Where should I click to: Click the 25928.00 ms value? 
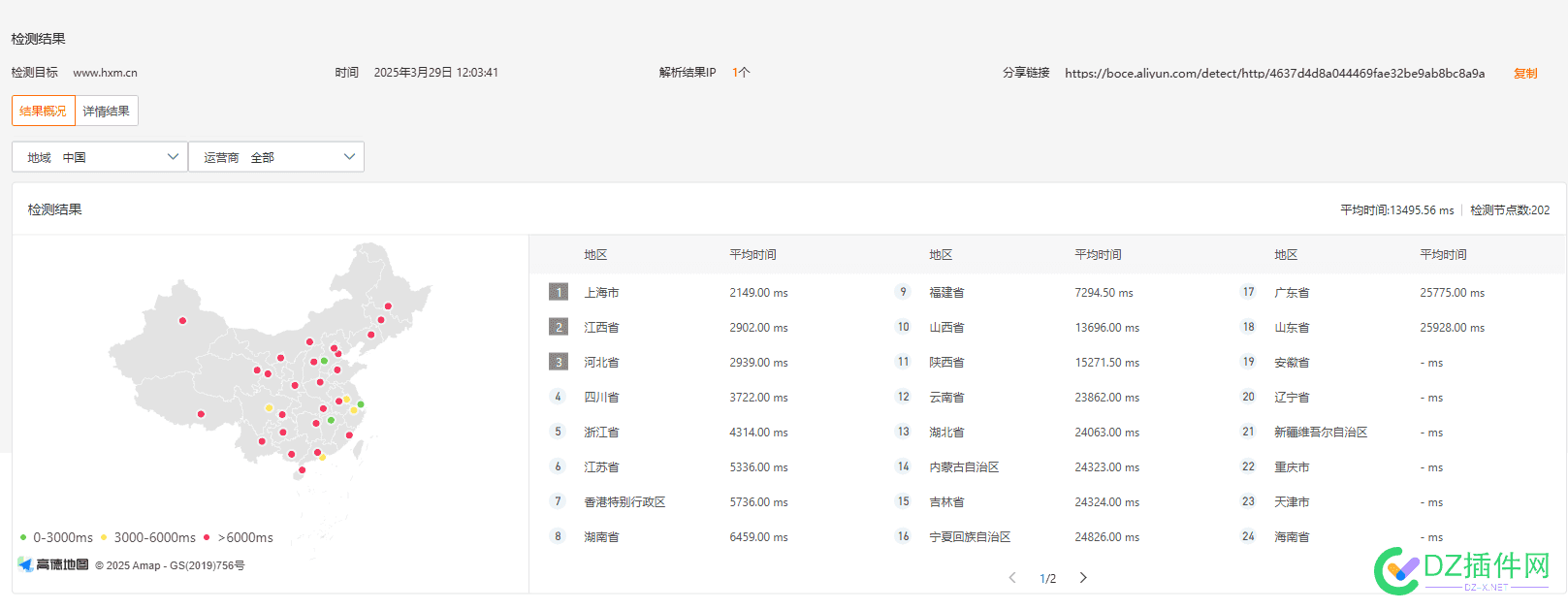point(1452,328)
